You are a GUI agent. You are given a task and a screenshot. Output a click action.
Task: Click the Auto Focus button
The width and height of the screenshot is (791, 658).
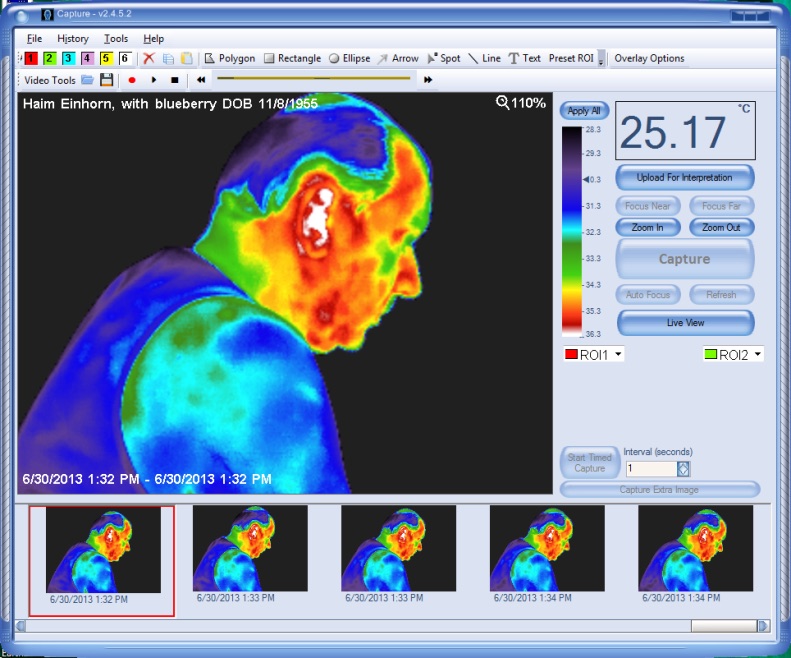coord(648,295)
